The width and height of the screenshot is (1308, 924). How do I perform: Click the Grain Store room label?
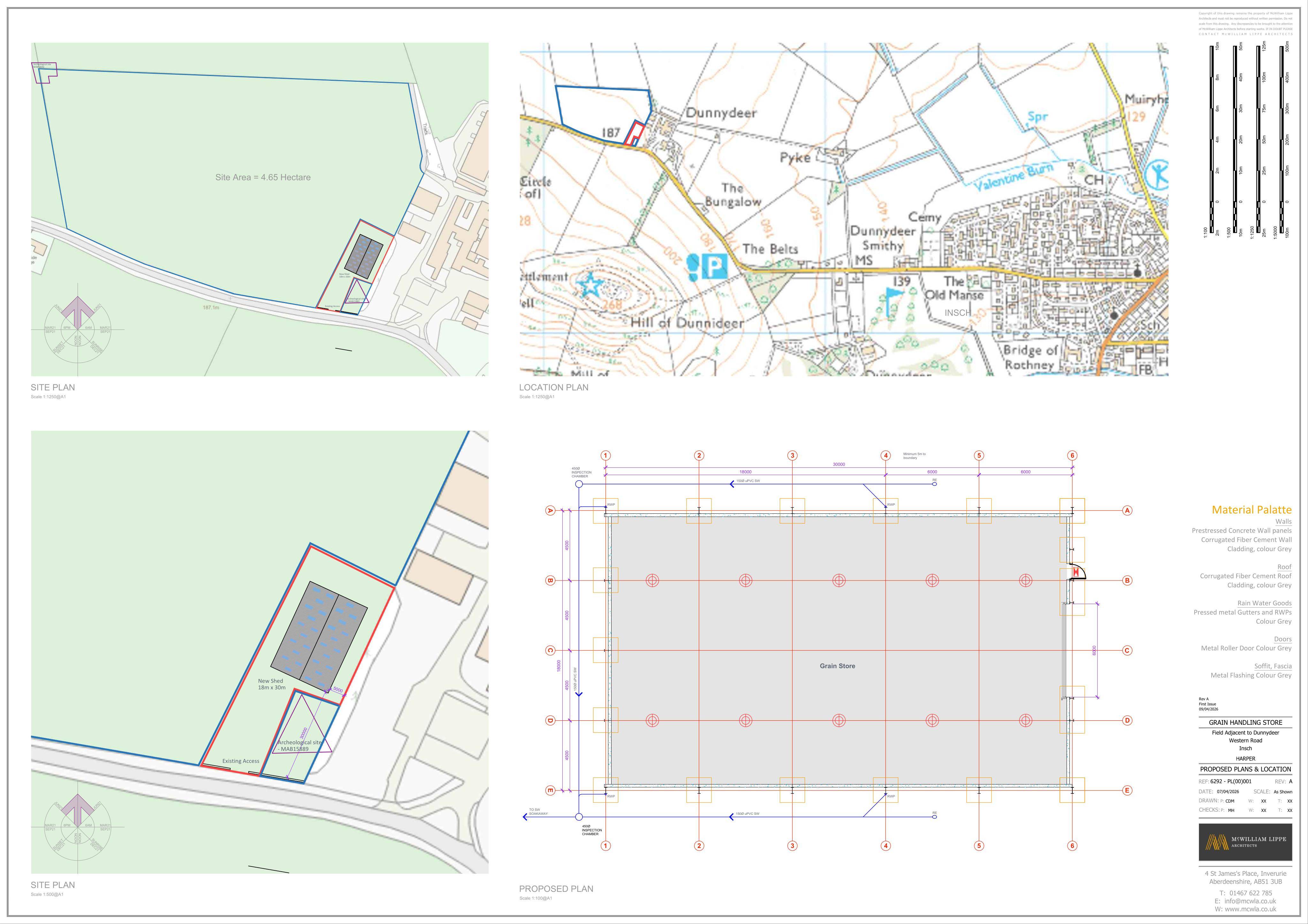(837, 666)
